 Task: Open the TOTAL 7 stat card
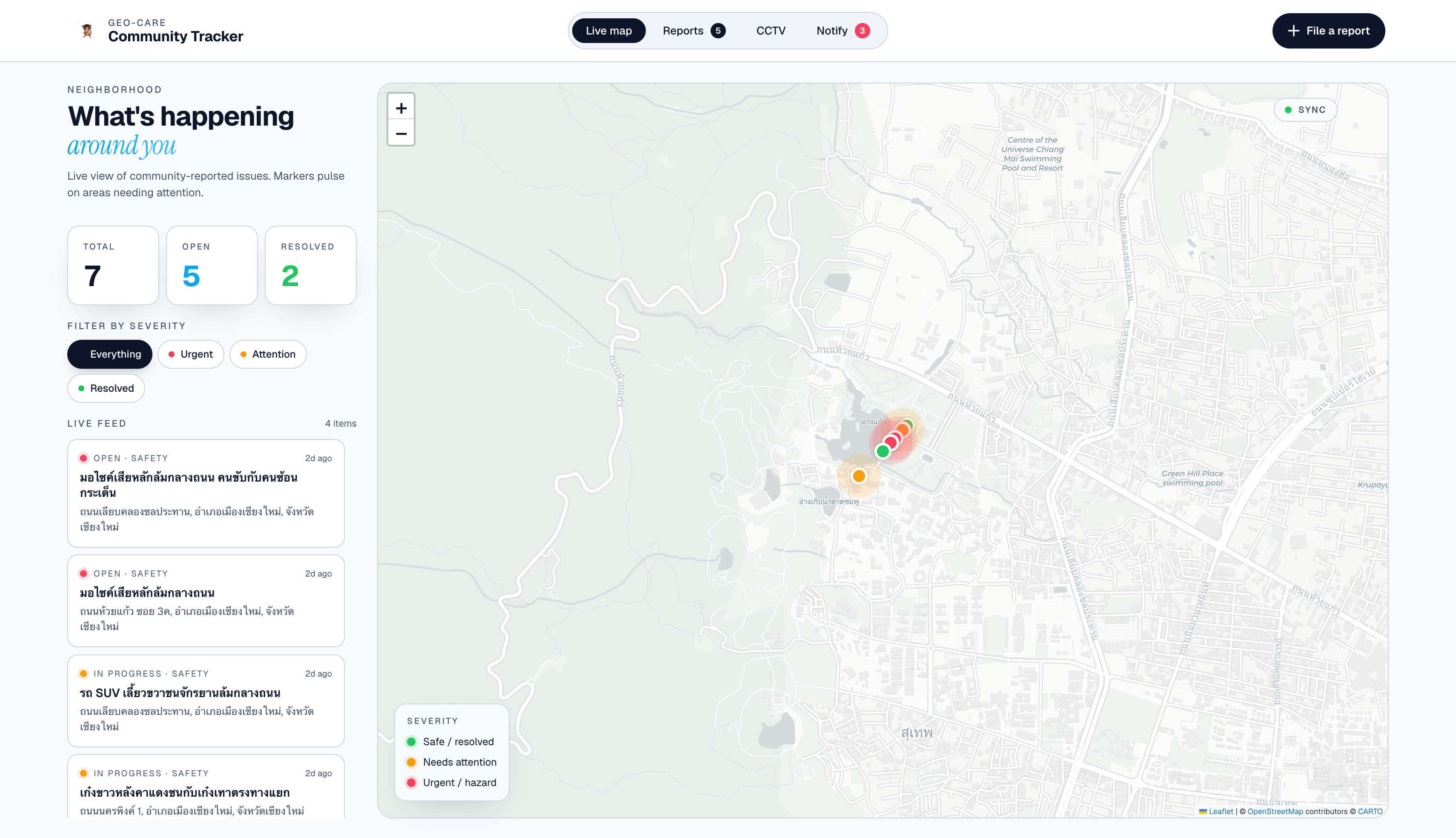(113, 265)
